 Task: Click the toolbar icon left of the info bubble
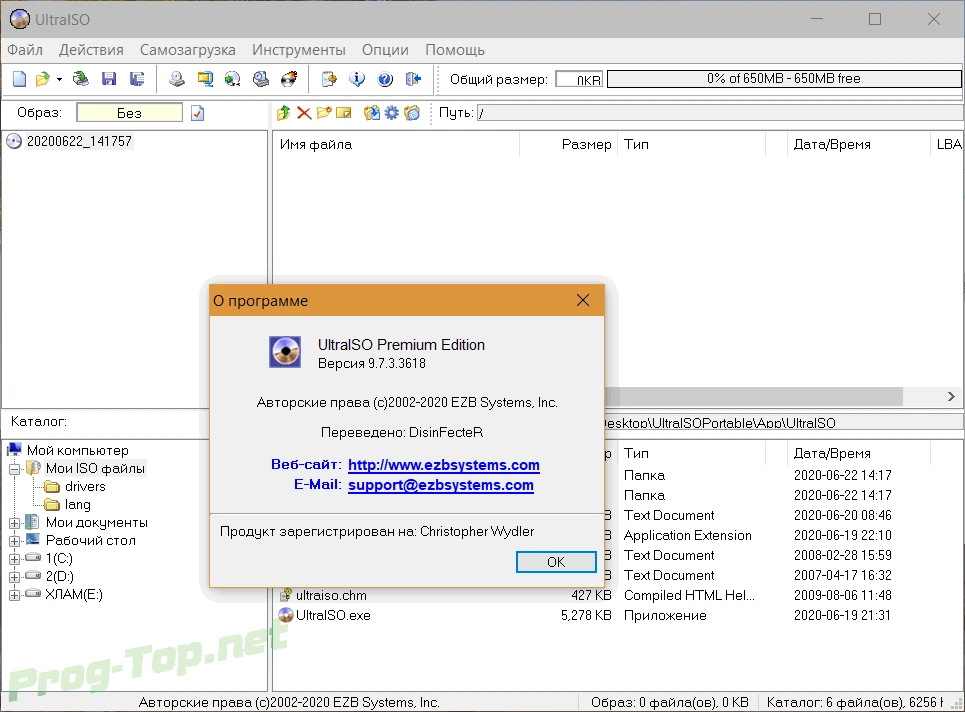click(329, 79)
